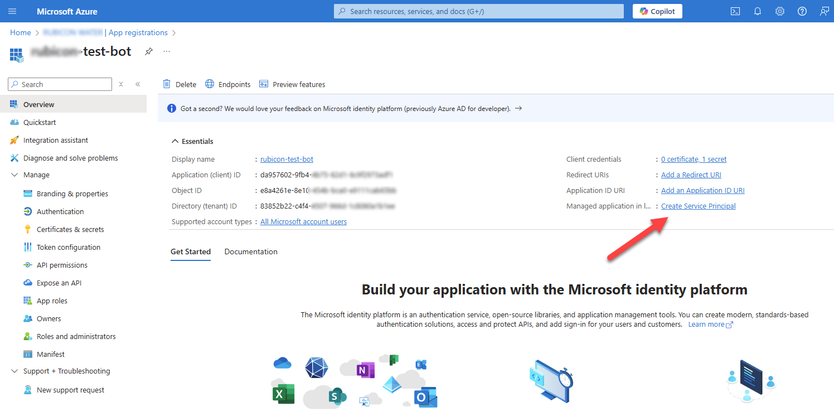Click the Directory (tenant) ID value
The width and height of the screenshot is (834, 416).
(328, 206)
